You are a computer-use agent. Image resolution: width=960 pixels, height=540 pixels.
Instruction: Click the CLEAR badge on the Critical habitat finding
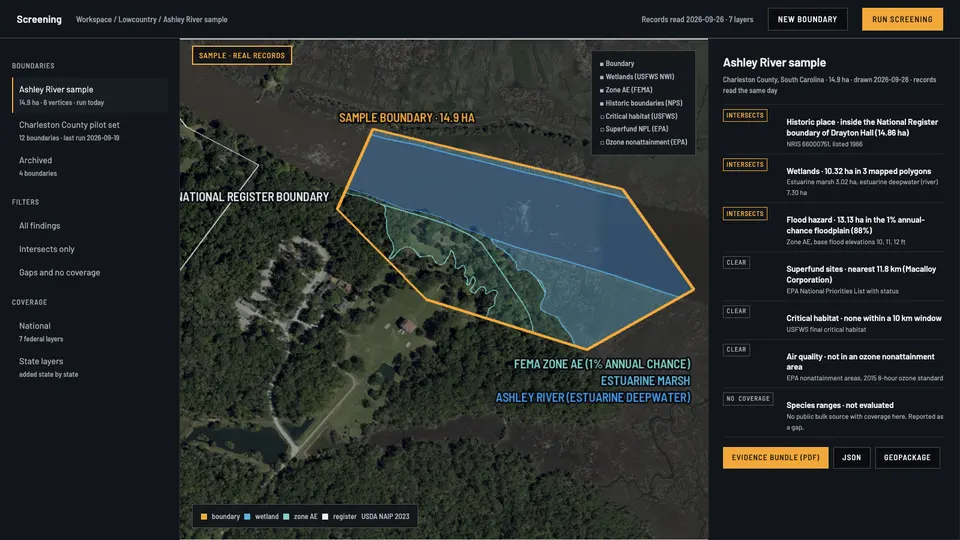[x=736, y=311]
